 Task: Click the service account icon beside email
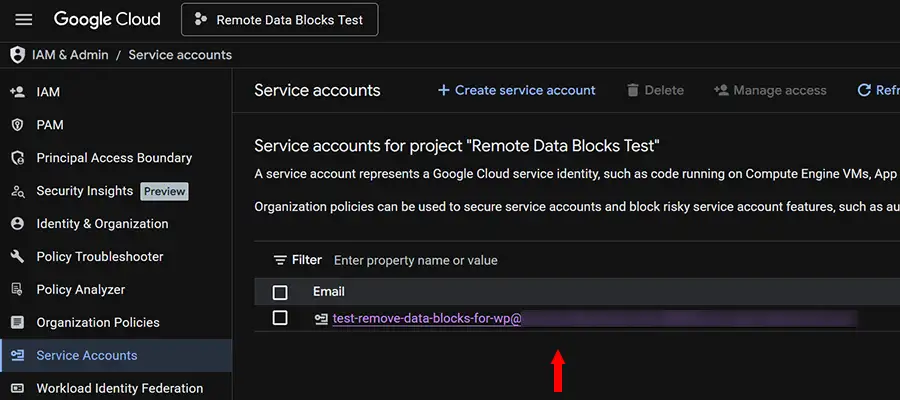point(321,319)
